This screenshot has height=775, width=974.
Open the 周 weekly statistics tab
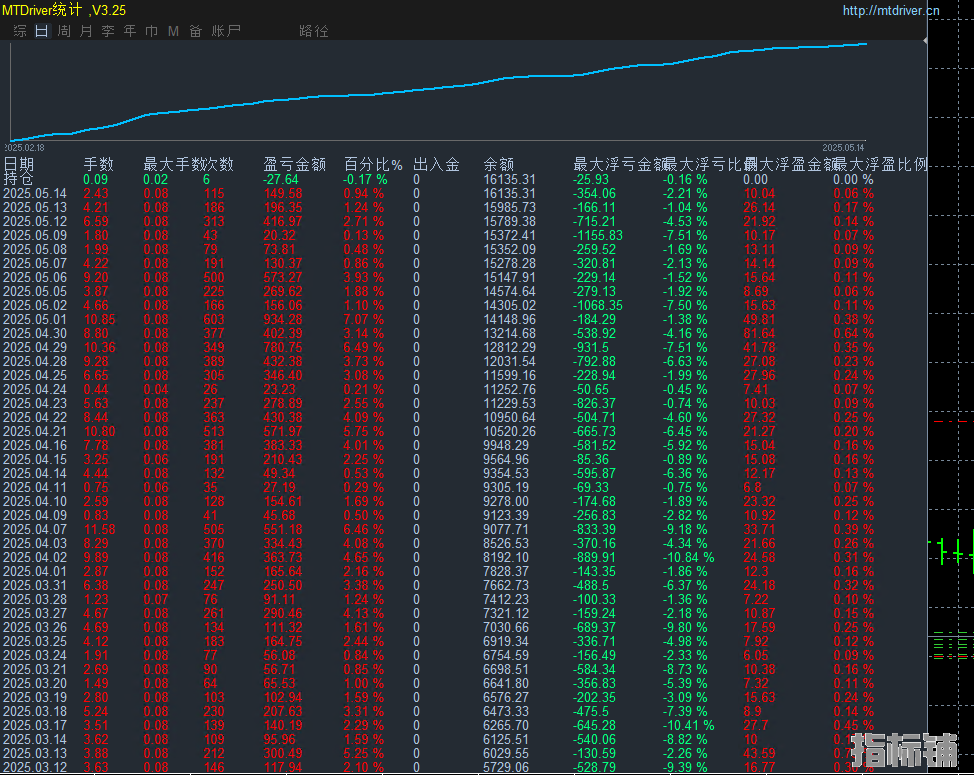click(x=64, y=30)
